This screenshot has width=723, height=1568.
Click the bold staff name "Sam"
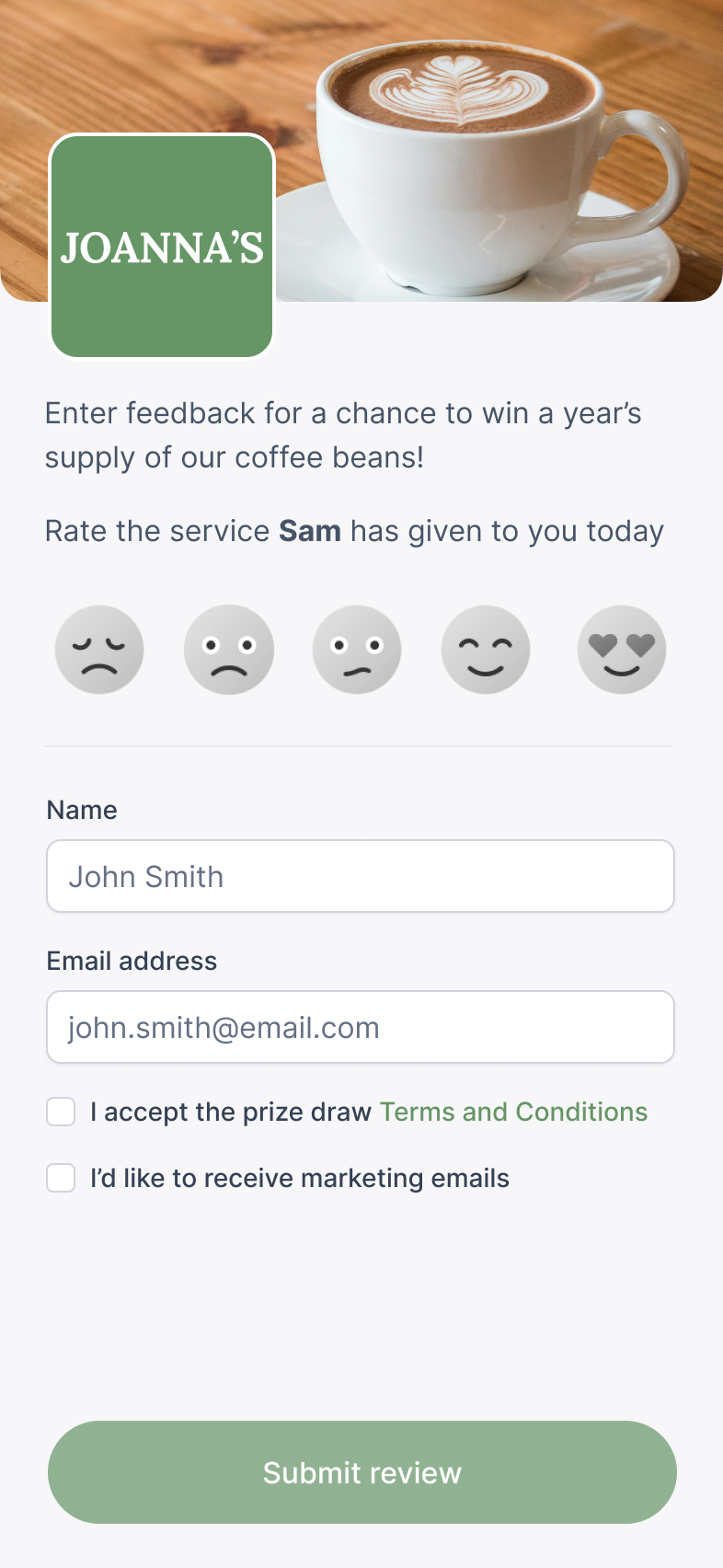(x=310, y=531)
